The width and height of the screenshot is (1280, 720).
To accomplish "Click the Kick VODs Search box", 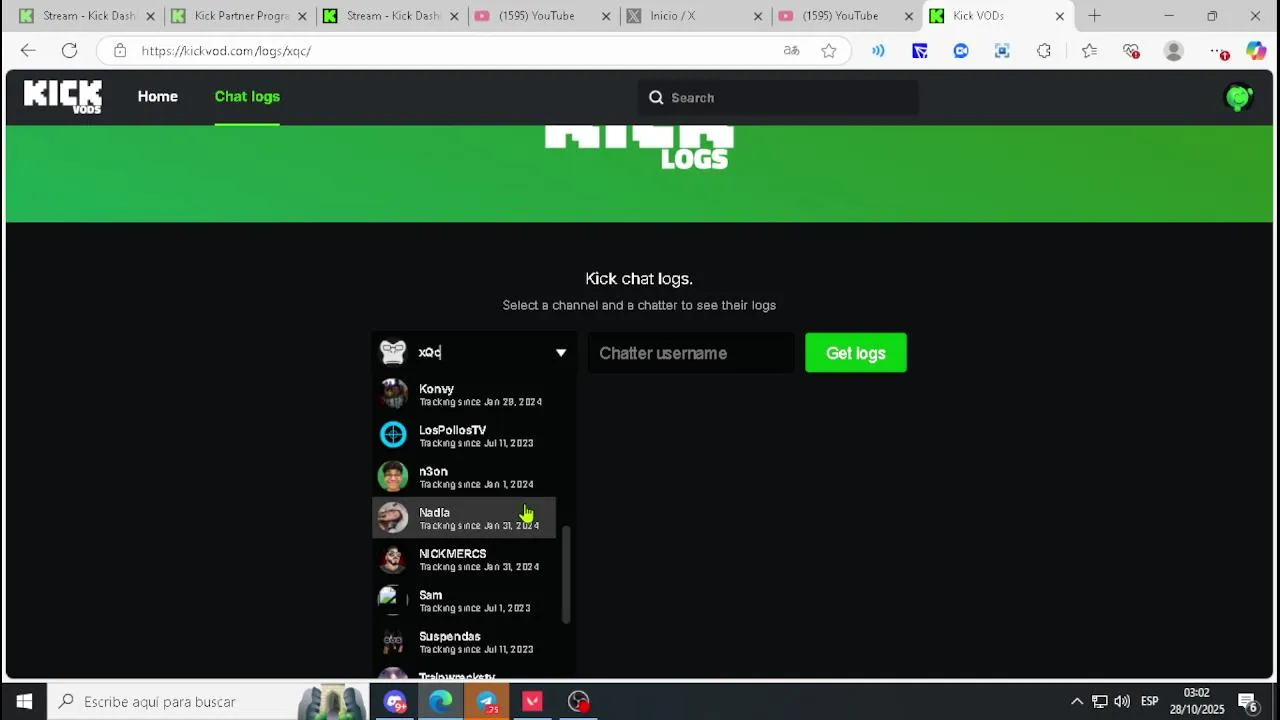I will tap(778, 98).
